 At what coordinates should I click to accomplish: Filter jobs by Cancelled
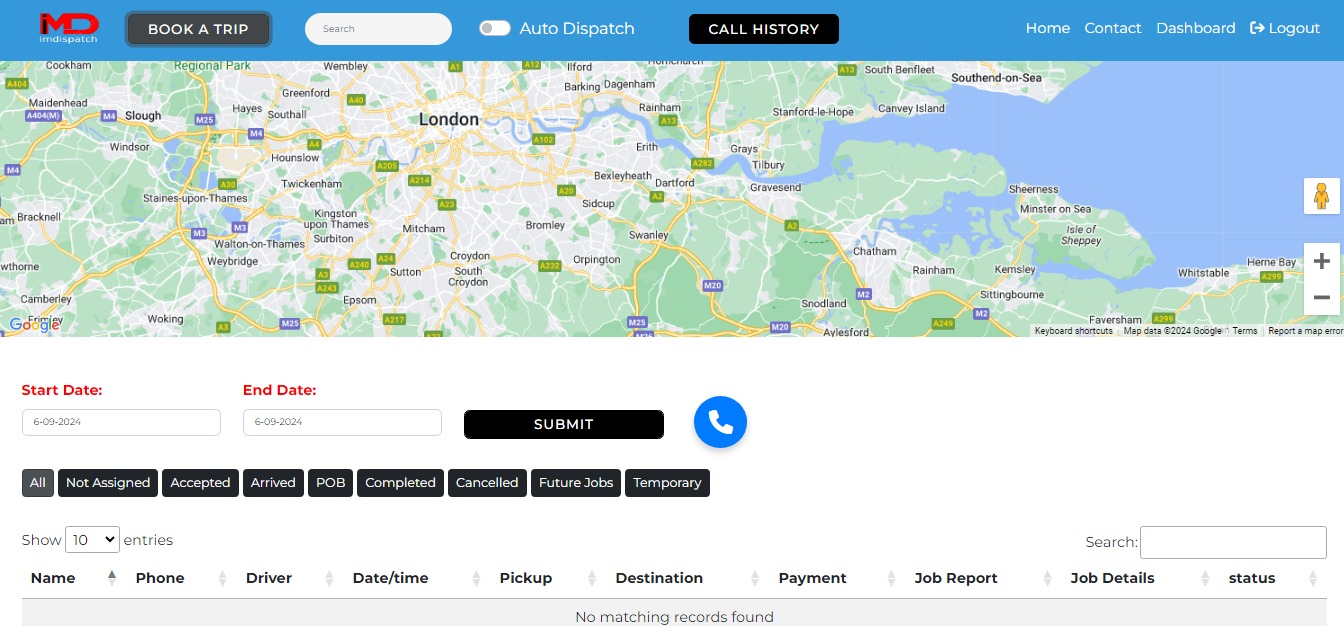(487, 483)
